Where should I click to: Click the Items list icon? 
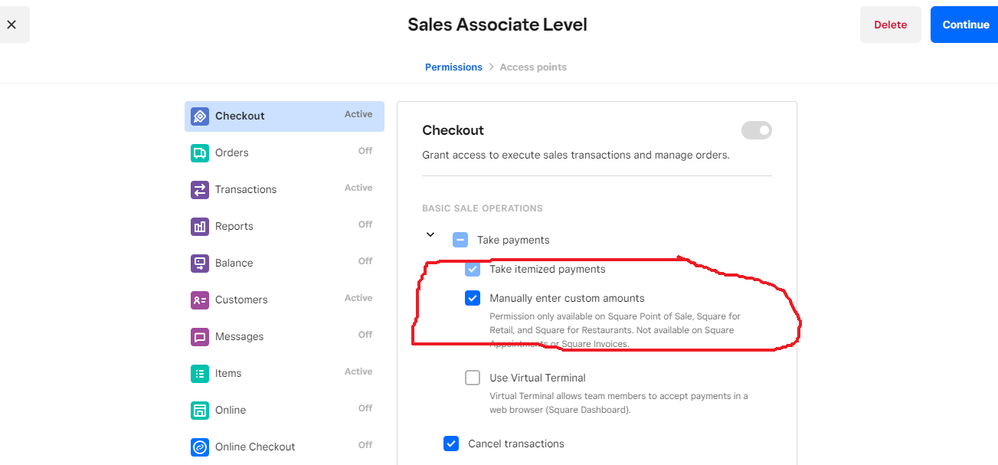(x=199, y=373)
